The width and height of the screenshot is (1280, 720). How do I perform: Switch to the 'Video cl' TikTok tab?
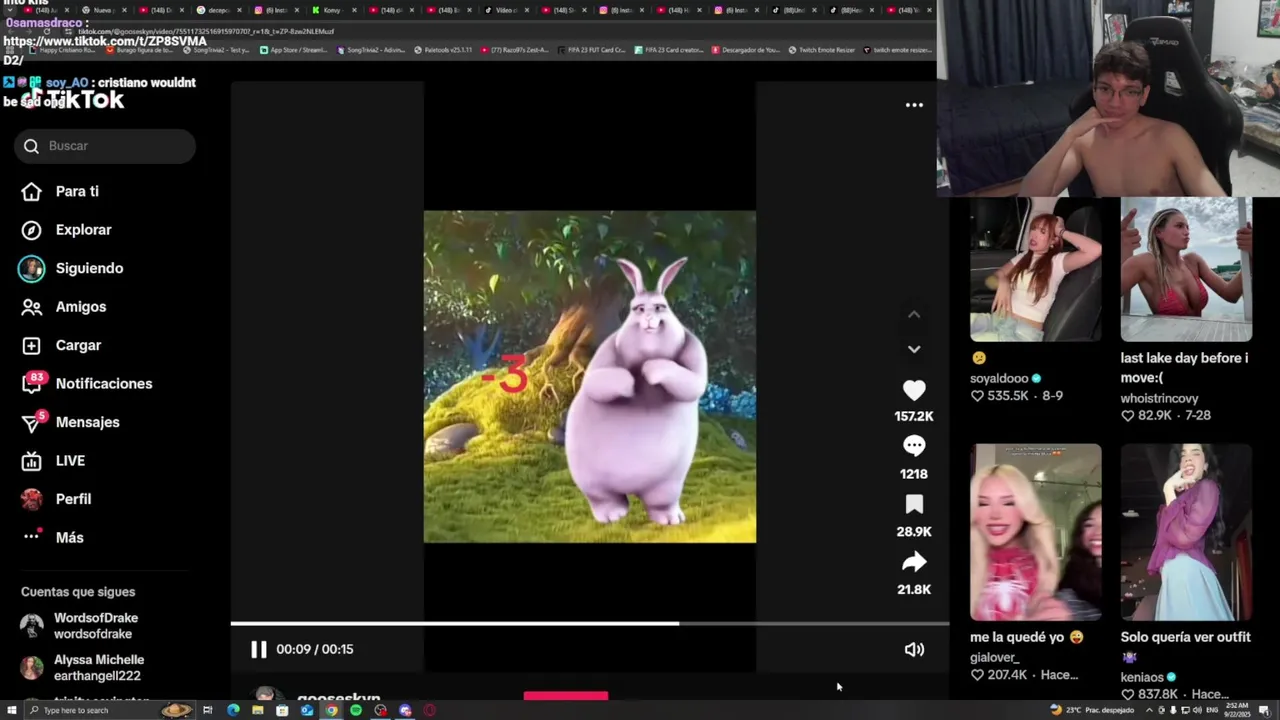click(506, 10)
